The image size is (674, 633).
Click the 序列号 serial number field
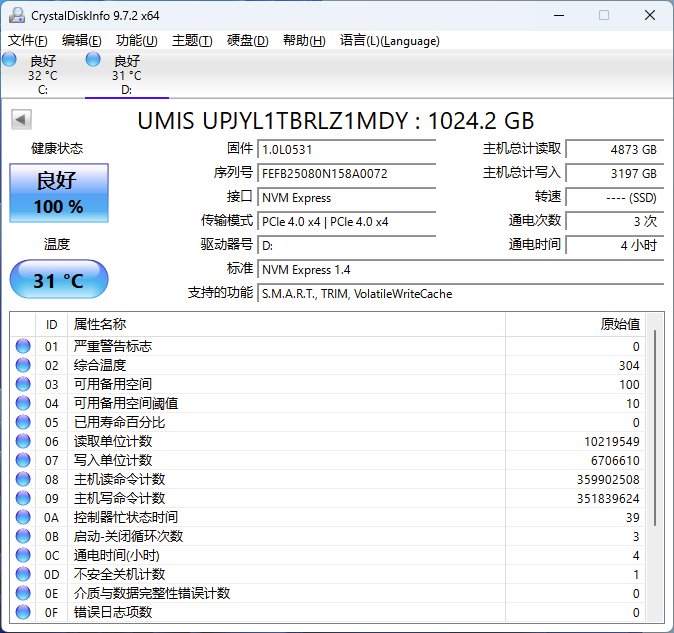pyautogui.click(x=347, y=173)
